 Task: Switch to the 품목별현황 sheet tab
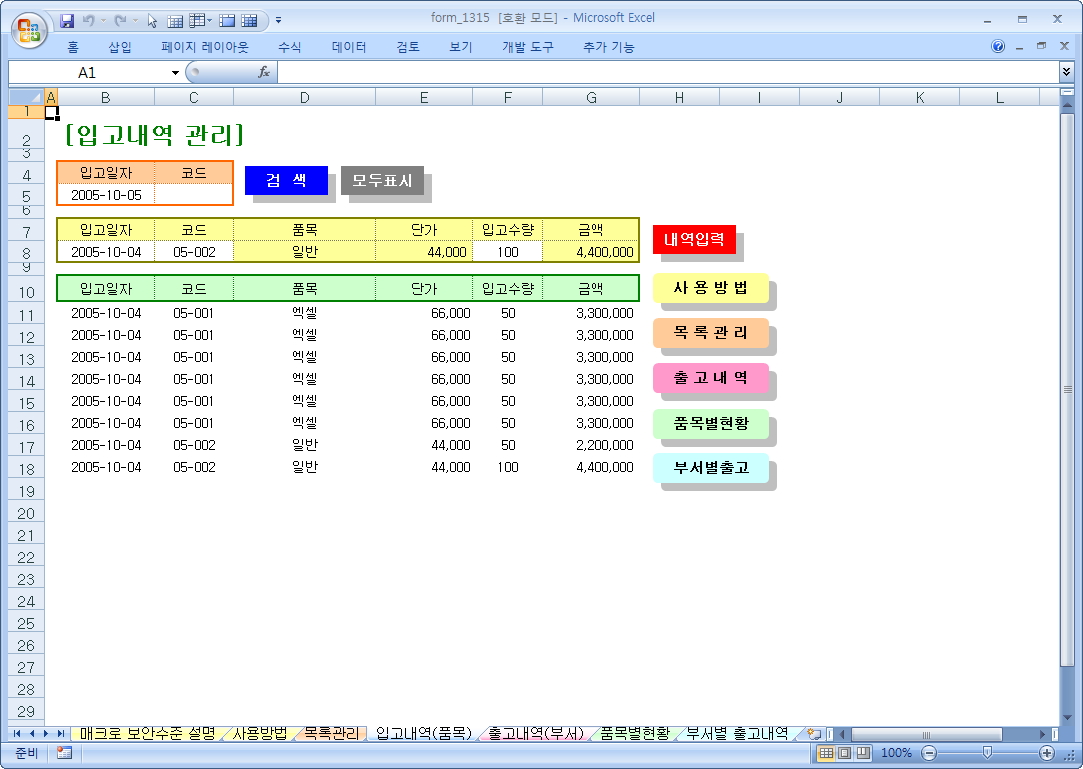tap(634, 733)
